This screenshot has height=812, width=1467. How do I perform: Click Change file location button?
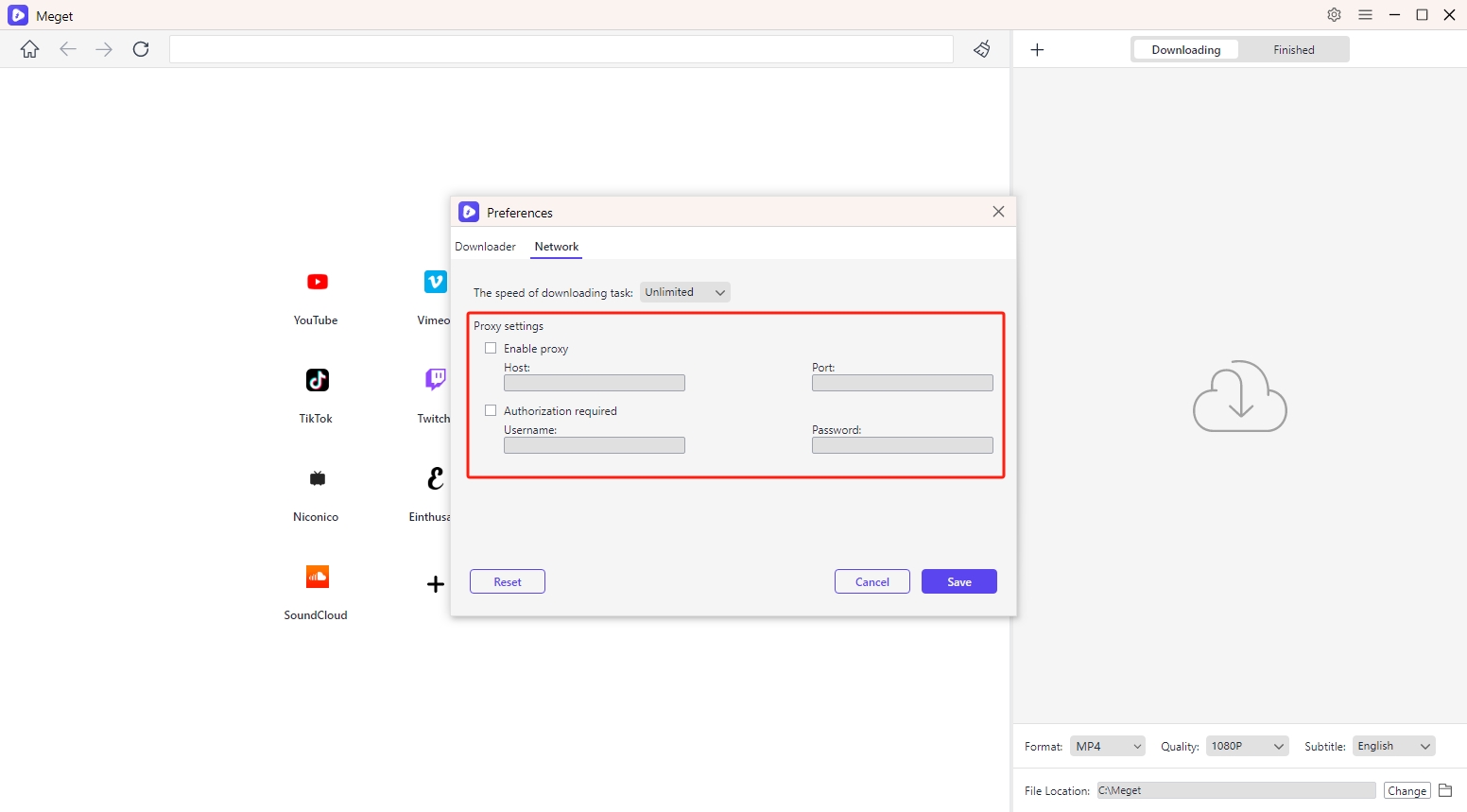click(x=1407, y=790)
